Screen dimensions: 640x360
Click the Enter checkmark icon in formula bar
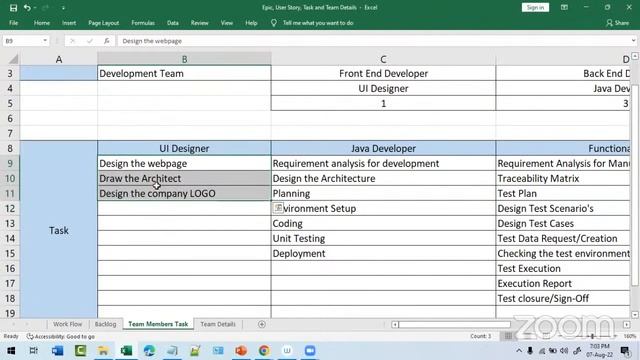click(x=89, y=41)
